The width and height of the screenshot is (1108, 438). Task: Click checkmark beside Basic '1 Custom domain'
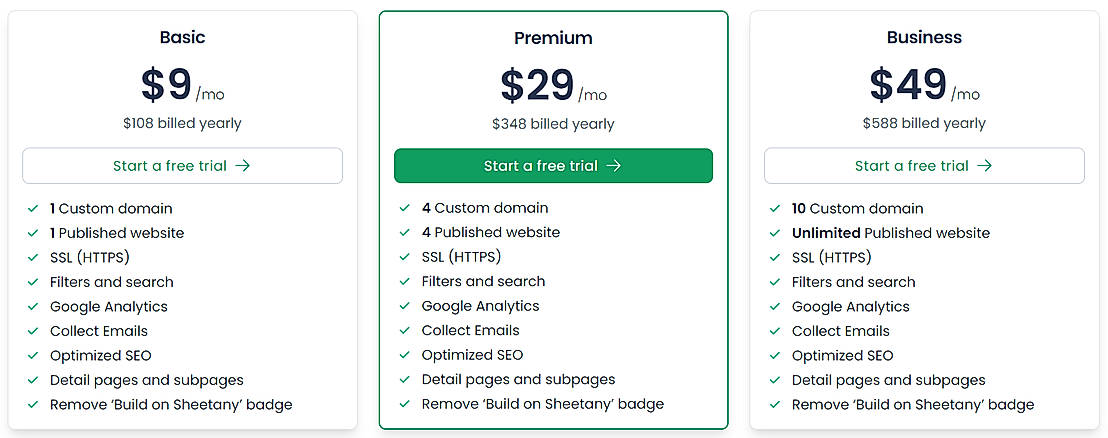pyautogui.click(x=34, y=209)
